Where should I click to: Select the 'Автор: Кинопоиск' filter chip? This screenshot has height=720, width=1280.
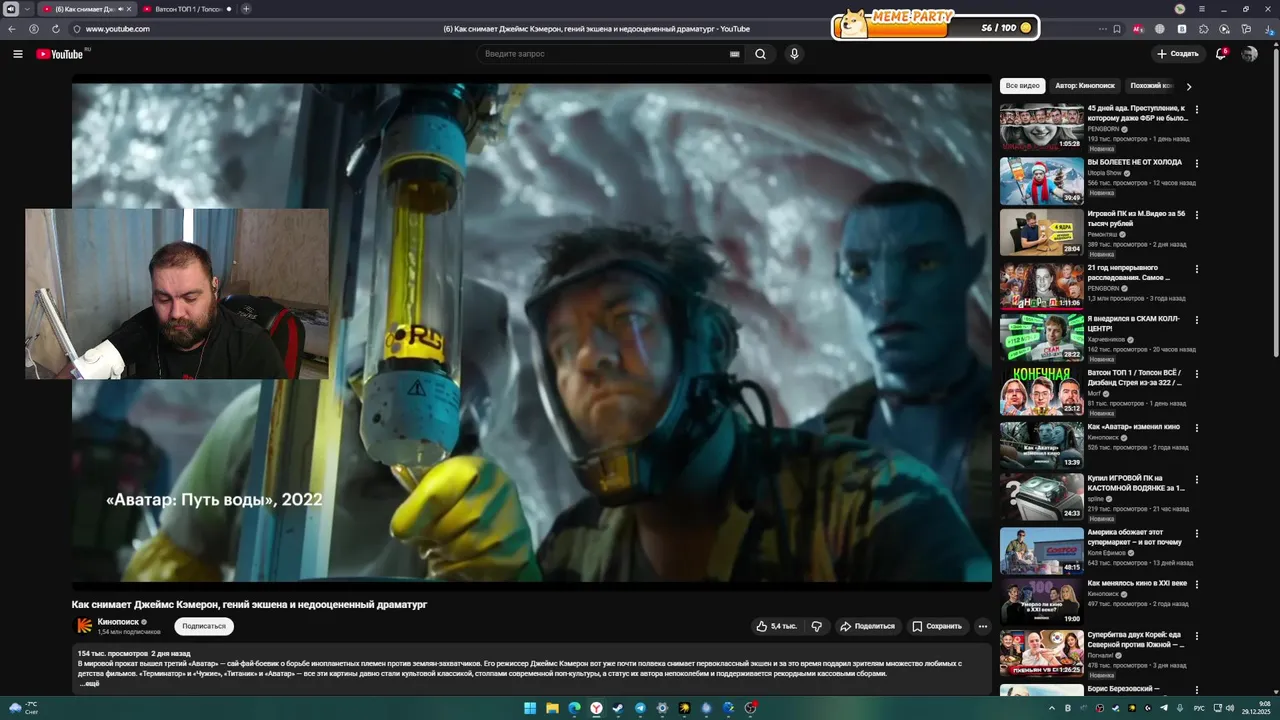(x=1084, y=86)
